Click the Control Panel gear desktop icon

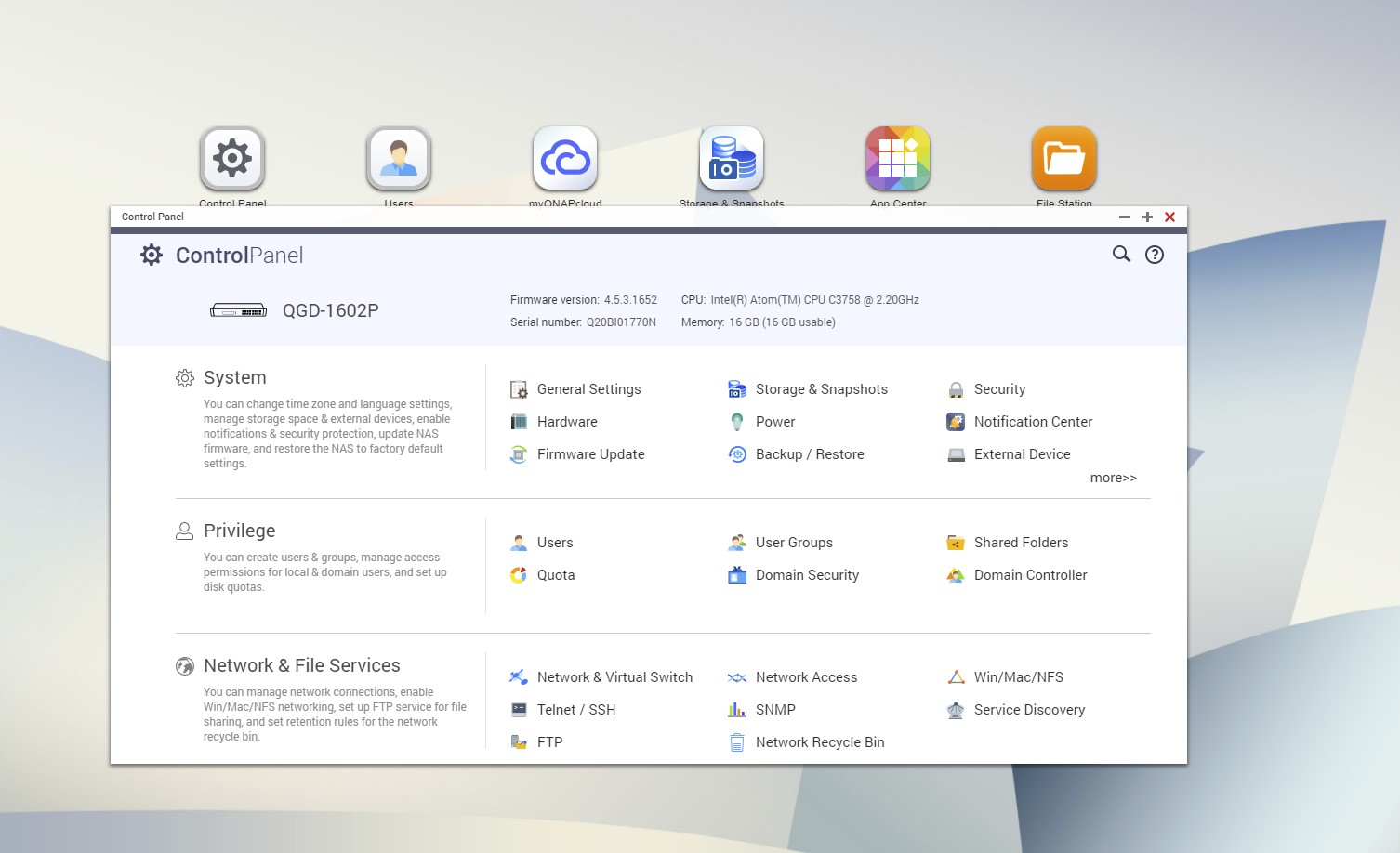[x=232, y=159]
